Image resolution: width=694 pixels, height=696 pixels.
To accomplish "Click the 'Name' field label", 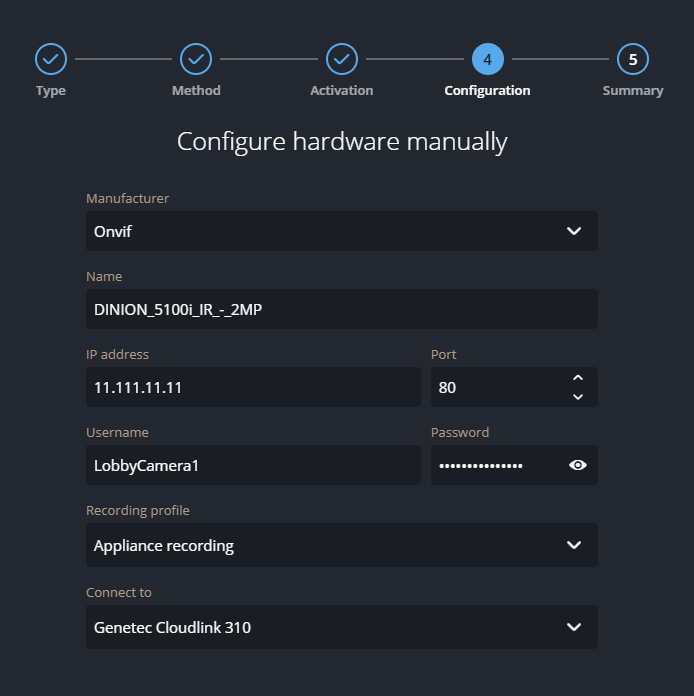I will click(104, 277).
